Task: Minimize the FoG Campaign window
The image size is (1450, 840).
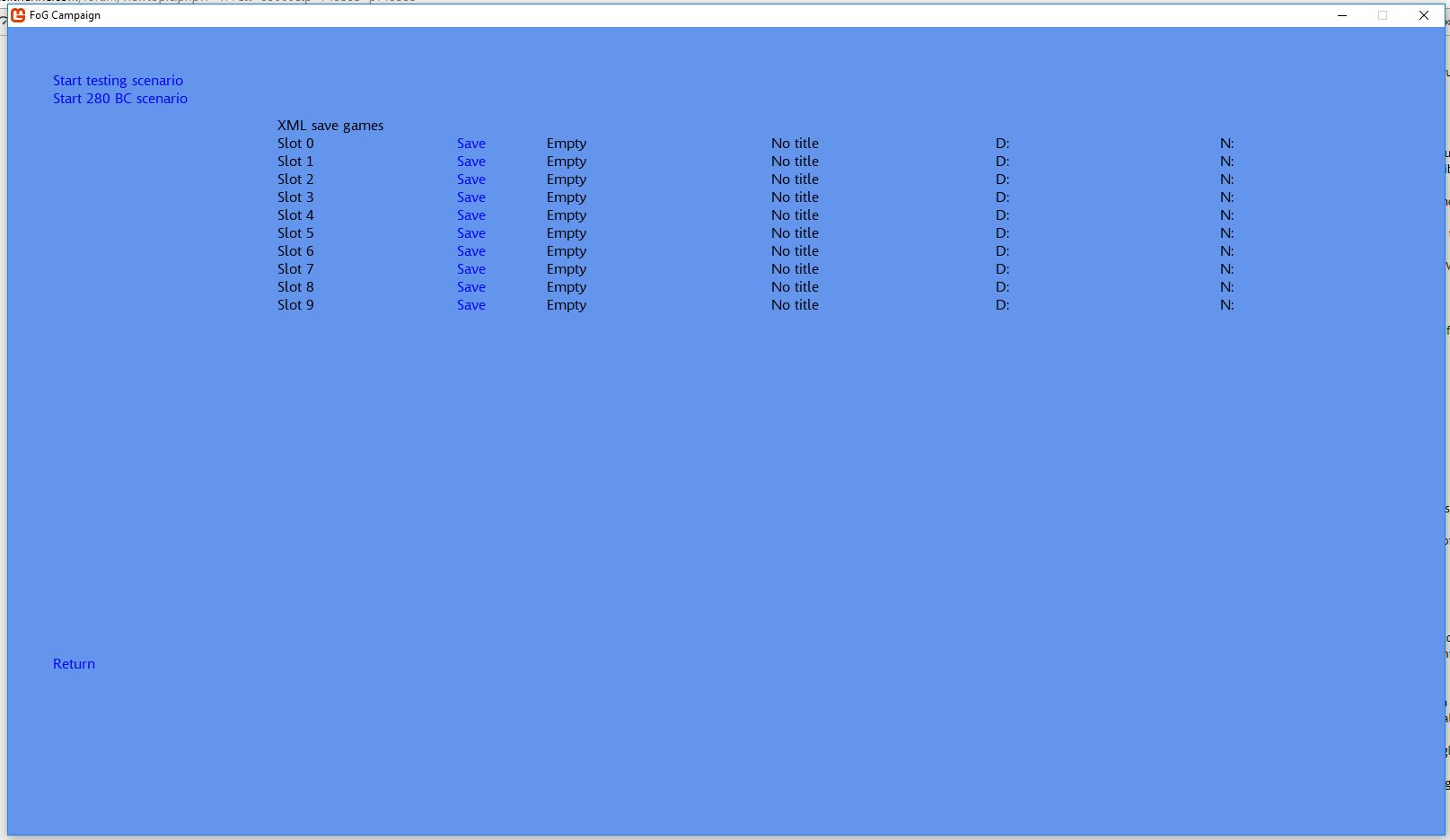Action: point(1342,15)
